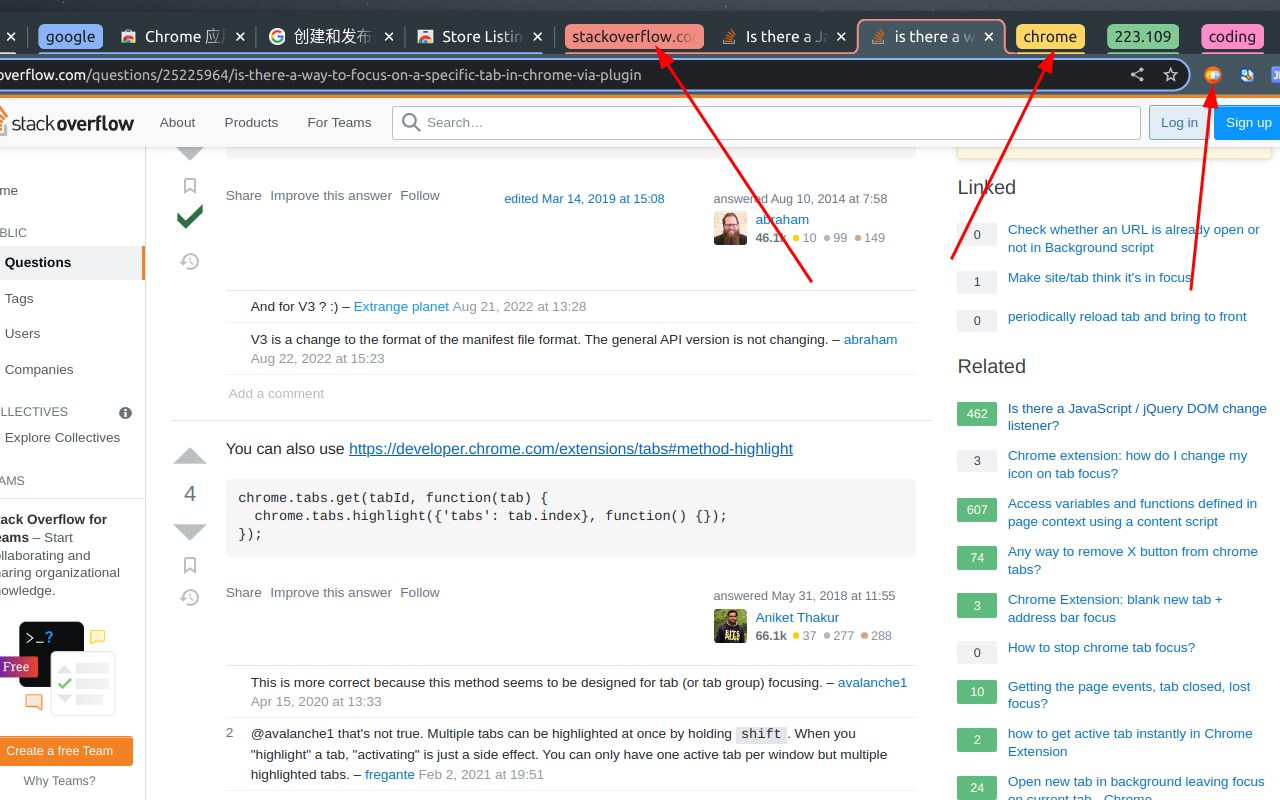
Task: Open Aniket Thakur's avatar picture
Action: 730,626
